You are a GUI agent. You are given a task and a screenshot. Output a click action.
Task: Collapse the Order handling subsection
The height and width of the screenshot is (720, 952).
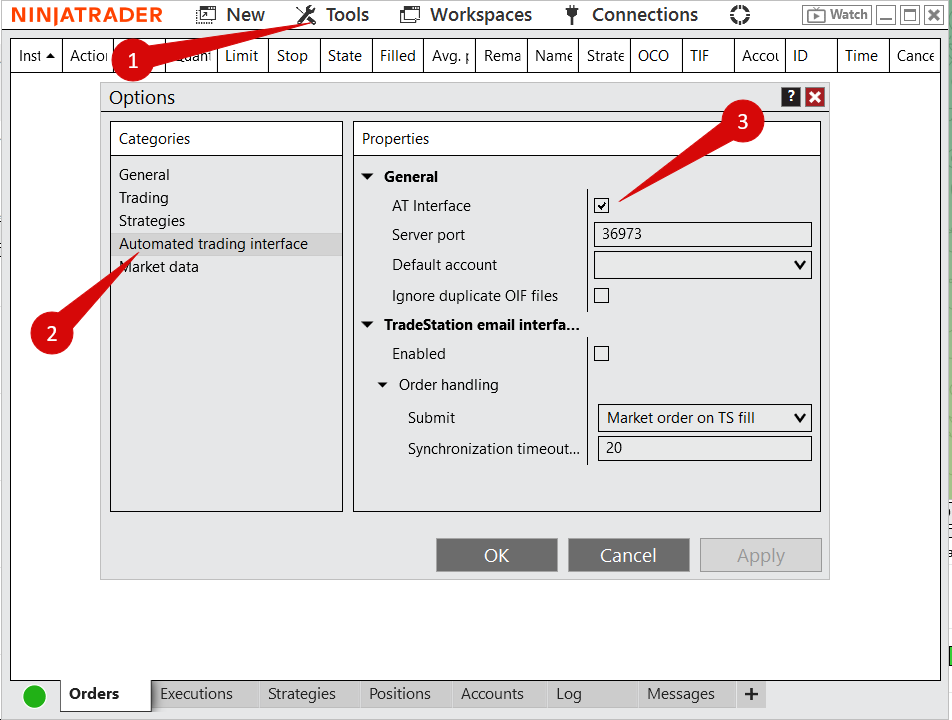(382, 385)
